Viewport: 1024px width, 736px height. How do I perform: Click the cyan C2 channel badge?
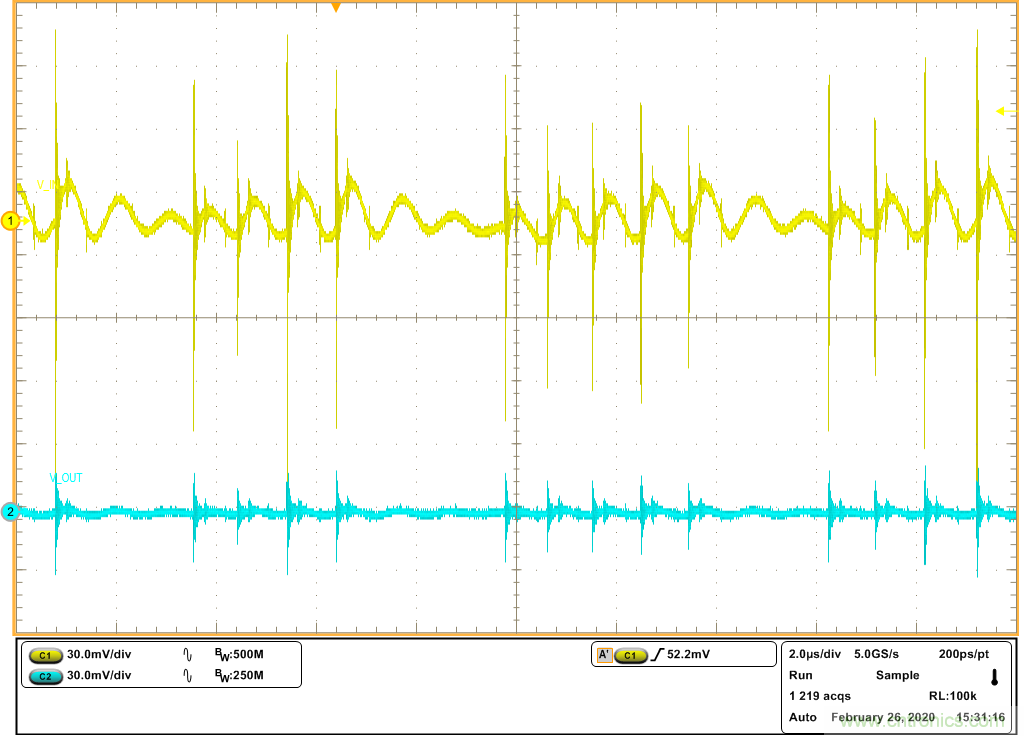click(x=44, y=676)
